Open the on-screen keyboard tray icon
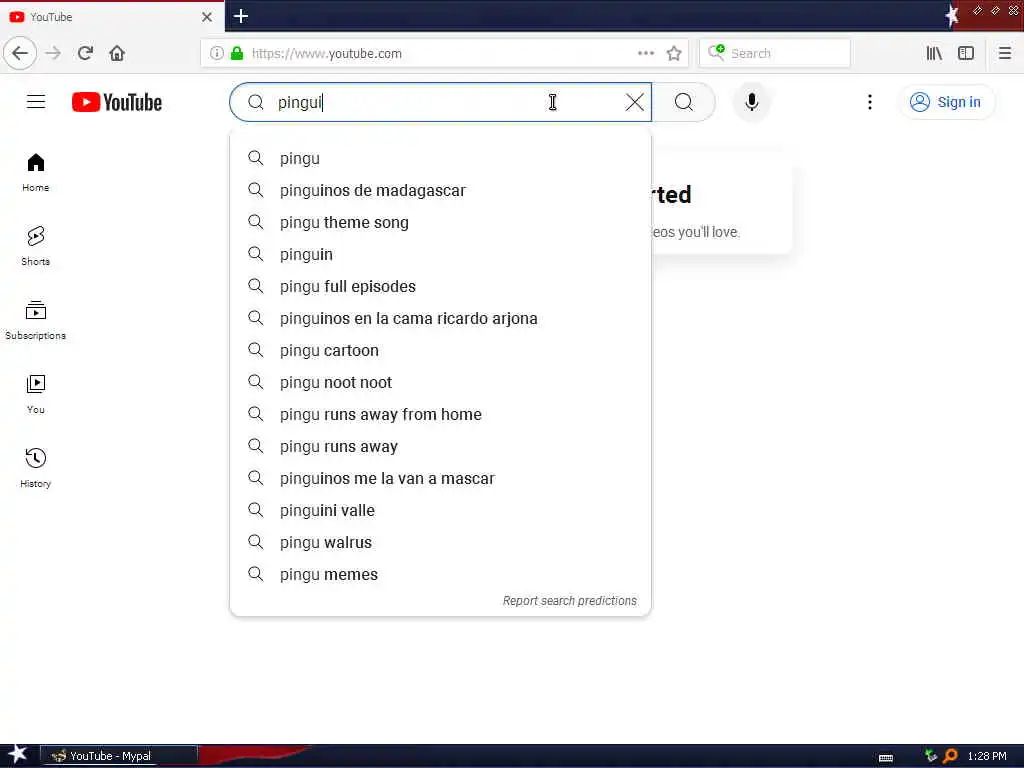 pyautogui.click(x=886, y=758)
